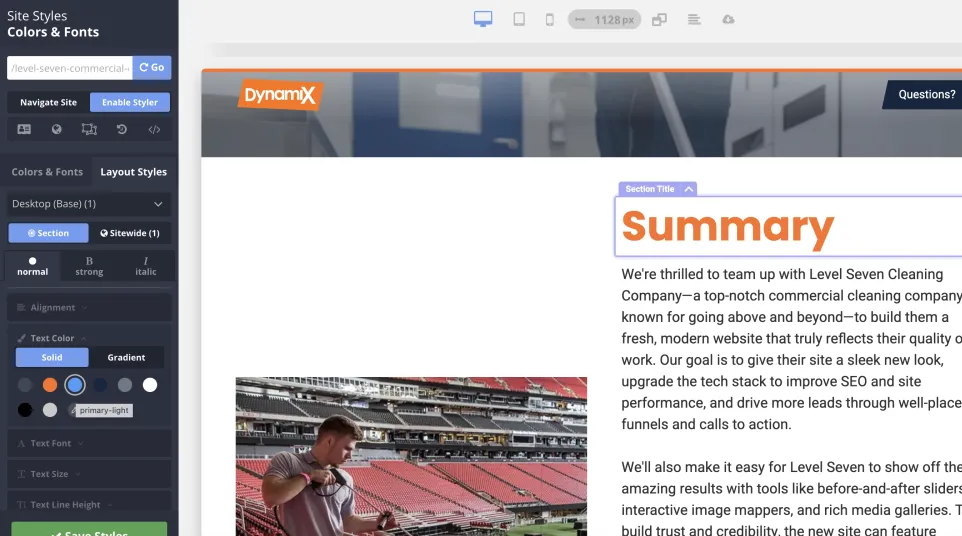Switch to Navigate Site mode
962x536 pixels.
pyautogui.click(x=48, y=102)
